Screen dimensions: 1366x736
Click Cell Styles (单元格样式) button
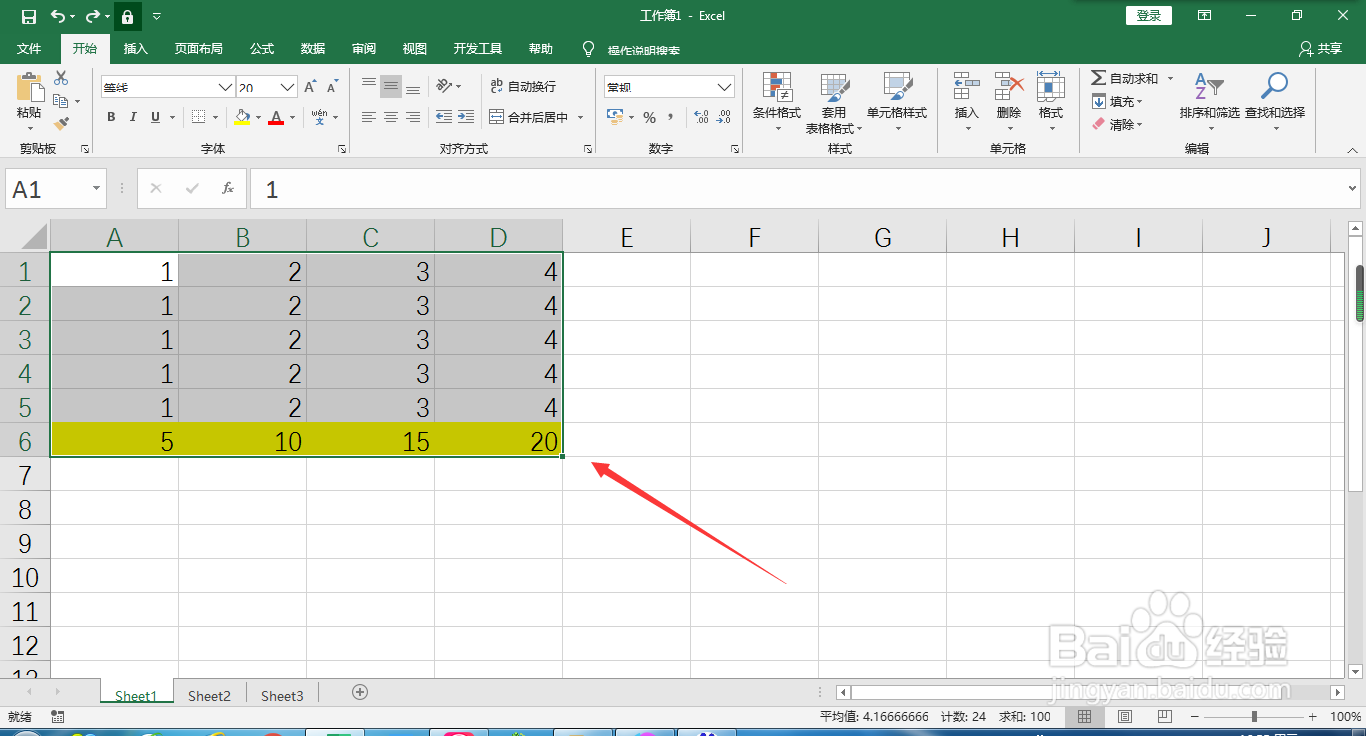pos(897,103)
